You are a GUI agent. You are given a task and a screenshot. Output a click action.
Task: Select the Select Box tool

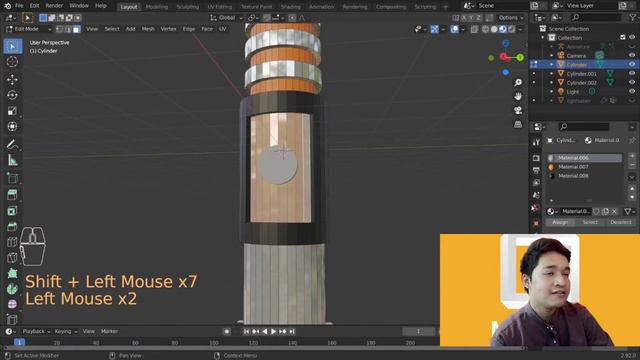[x=12, y=46]
